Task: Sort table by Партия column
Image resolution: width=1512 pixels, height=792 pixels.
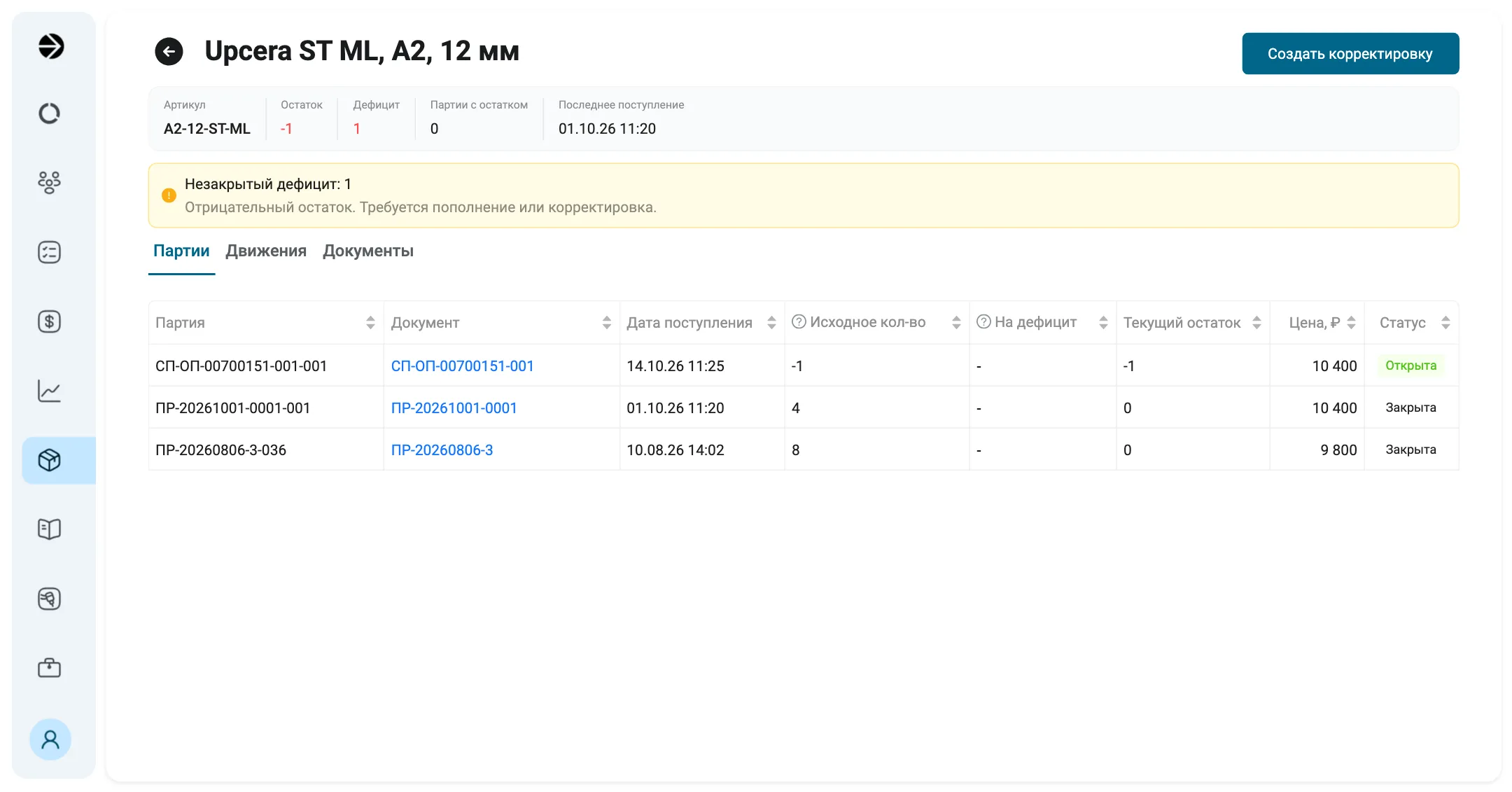Action: [370, 322]
